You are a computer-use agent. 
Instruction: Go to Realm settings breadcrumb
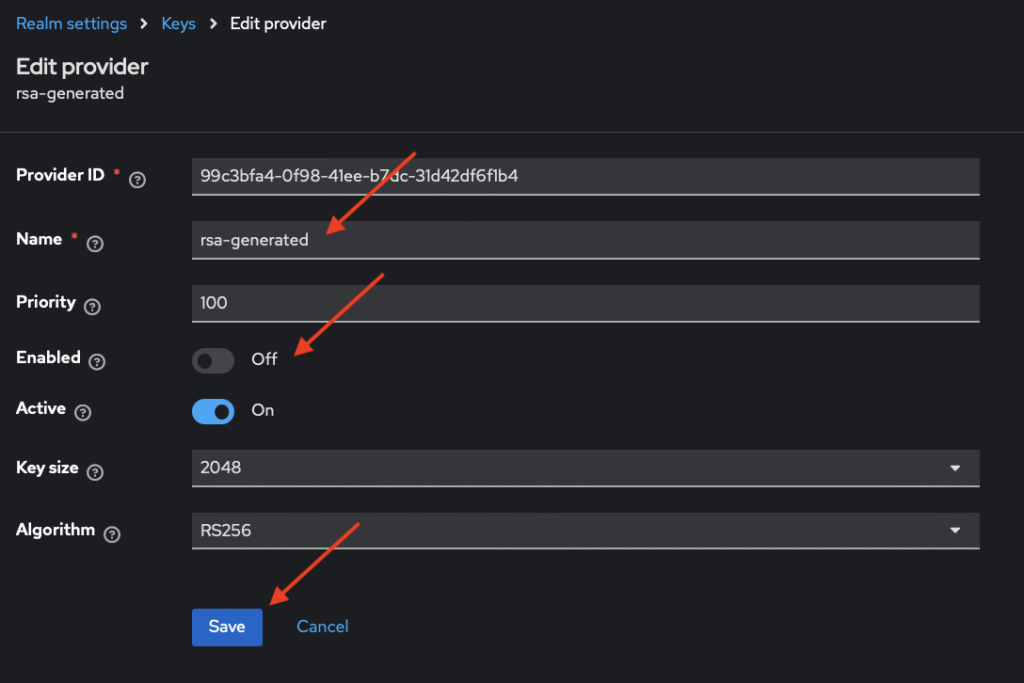point(71,23)
